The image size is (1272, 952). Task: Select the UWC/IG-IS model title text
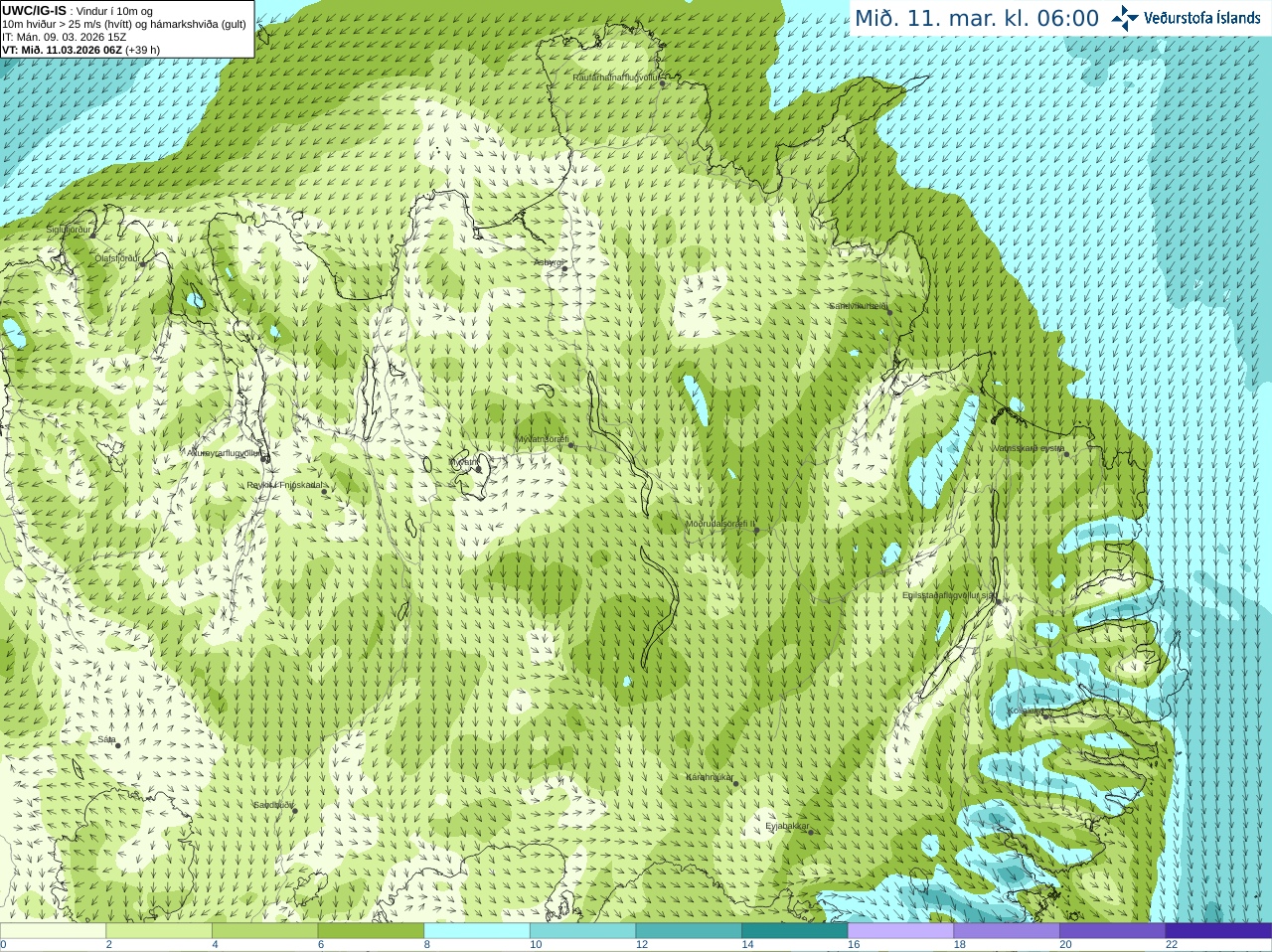tap(35, 10)
